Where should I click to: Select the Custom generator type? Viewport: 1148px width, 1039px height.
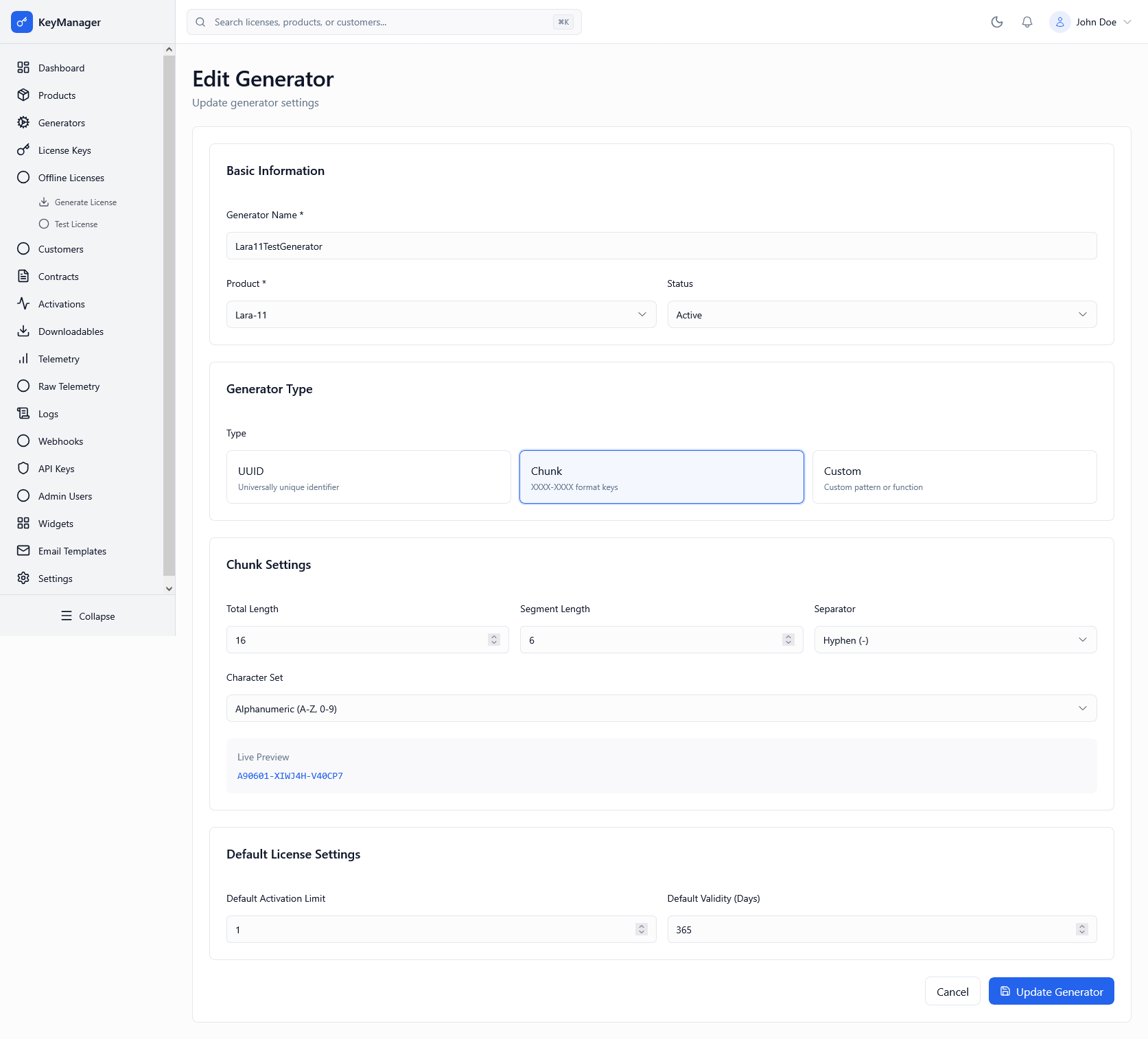point(954,477)
